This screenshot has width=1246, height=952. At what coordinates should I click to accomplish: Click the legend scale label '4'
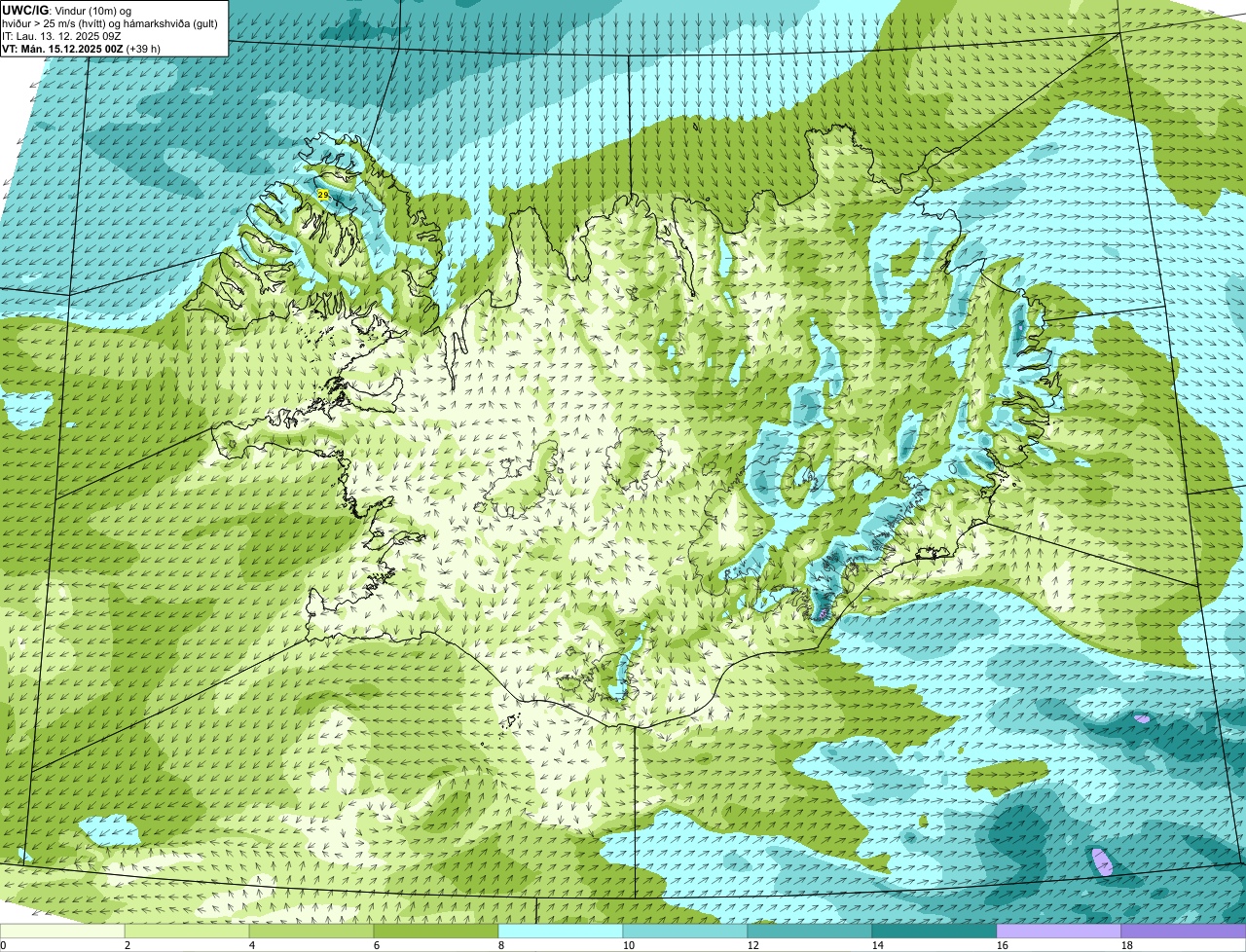point(252,945)
